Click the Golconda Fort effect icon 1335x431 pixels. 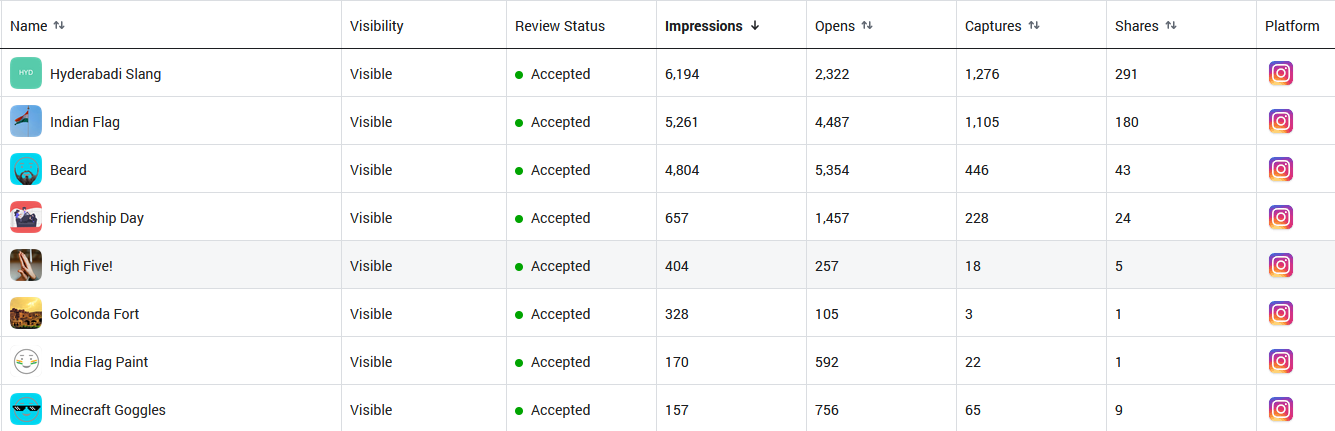(26, 313)
